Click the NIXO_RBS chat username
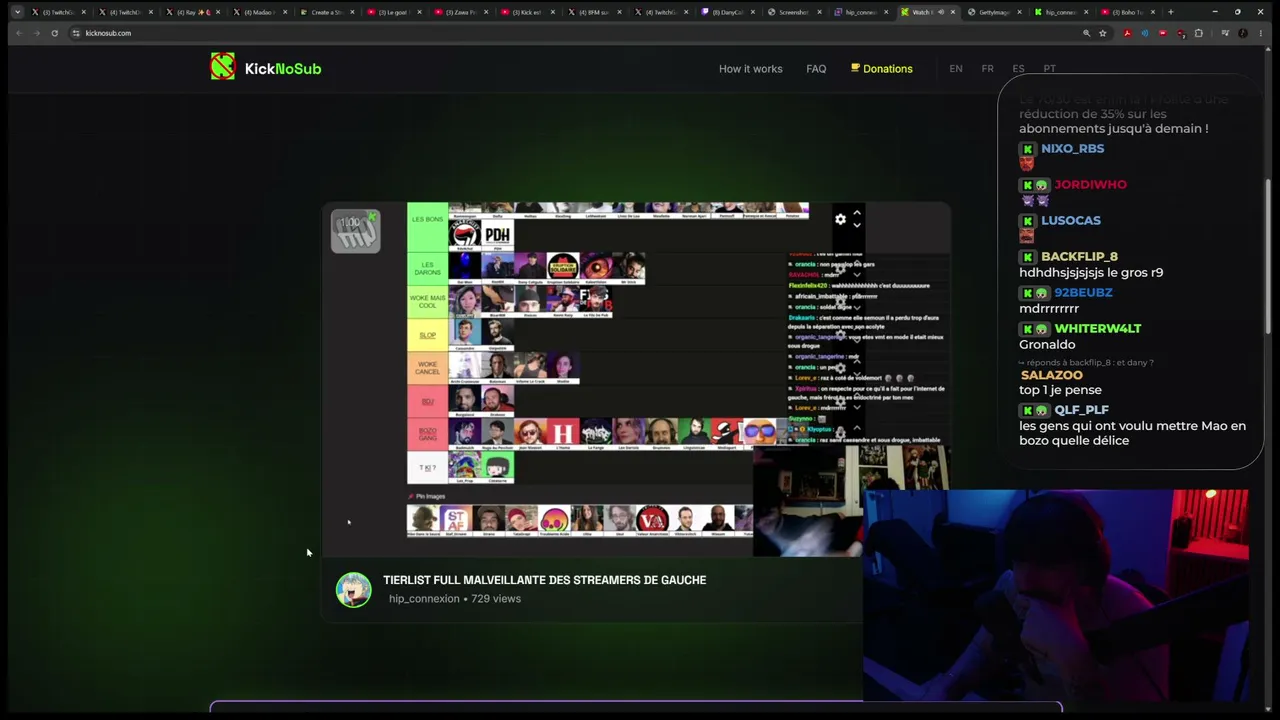Viewport: 1280px width, 720px height. pyautogui.click(x=1072, y=149)
